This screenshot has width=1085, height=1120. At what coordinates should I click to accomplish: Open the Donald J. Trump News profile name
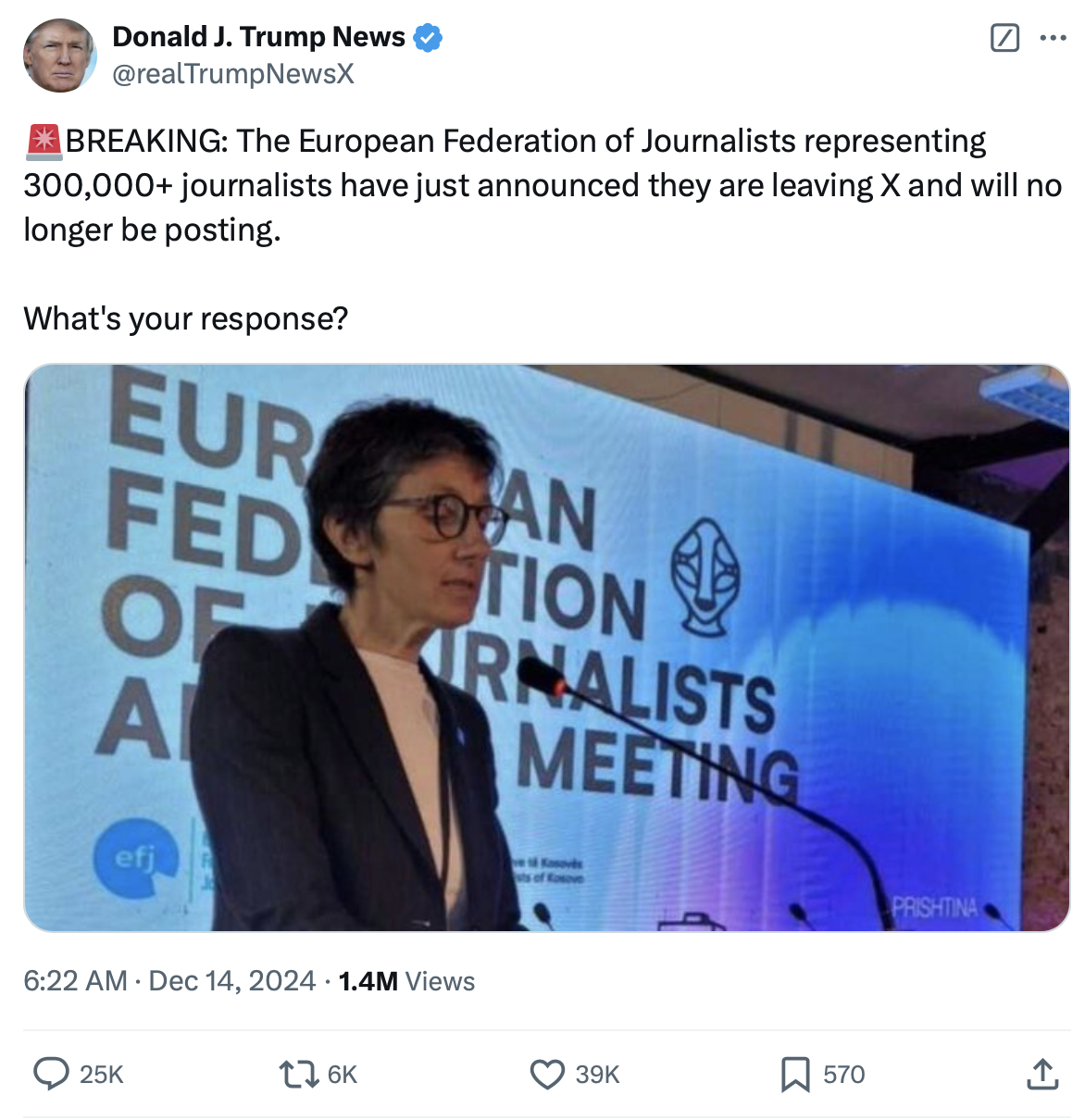pos(258,37)
